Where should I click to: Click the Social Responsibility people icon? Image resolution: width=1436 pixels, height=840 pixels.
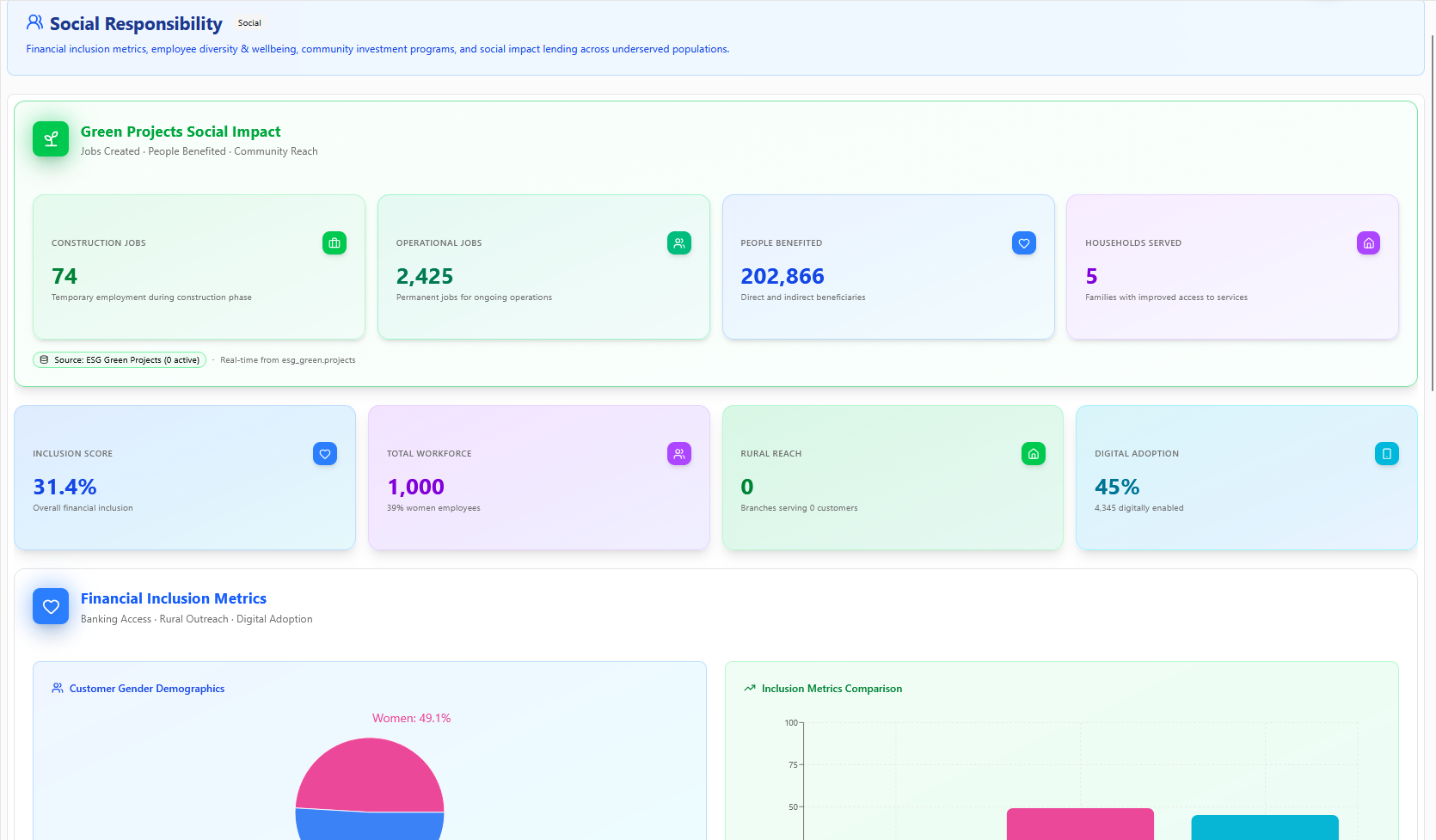pos(34,22)
